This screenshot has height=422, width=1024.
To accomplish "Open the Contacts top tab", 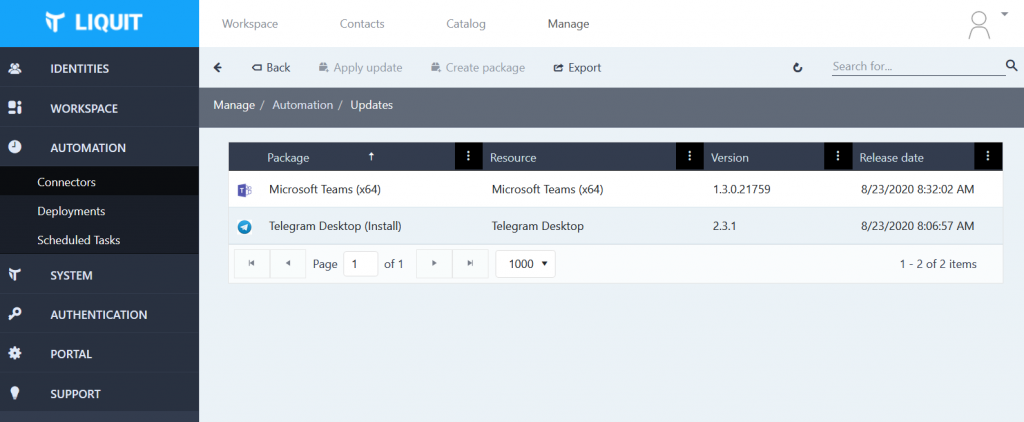I will [362, 24].
